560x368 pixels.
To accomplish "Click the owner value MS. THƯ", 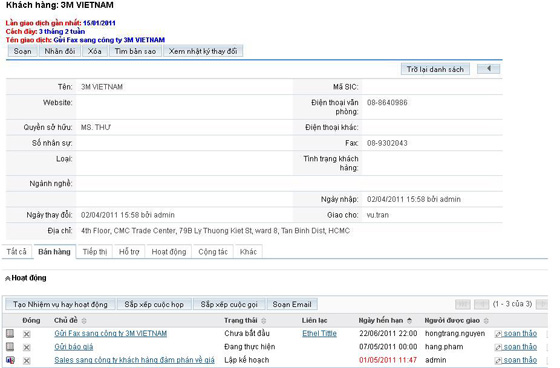I will (96, 127).
